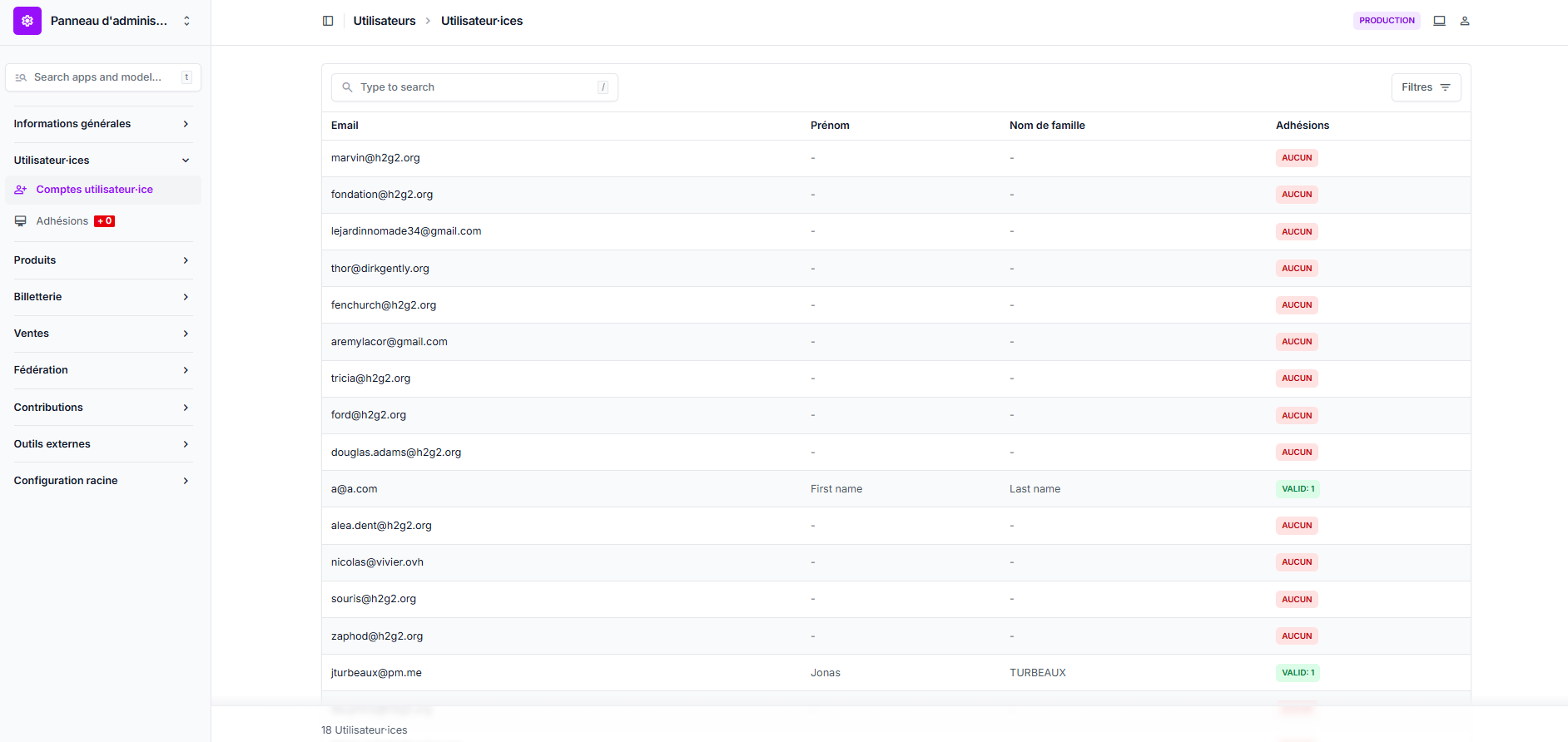Toggle the sidebar collapse icon

pos(328,21)
